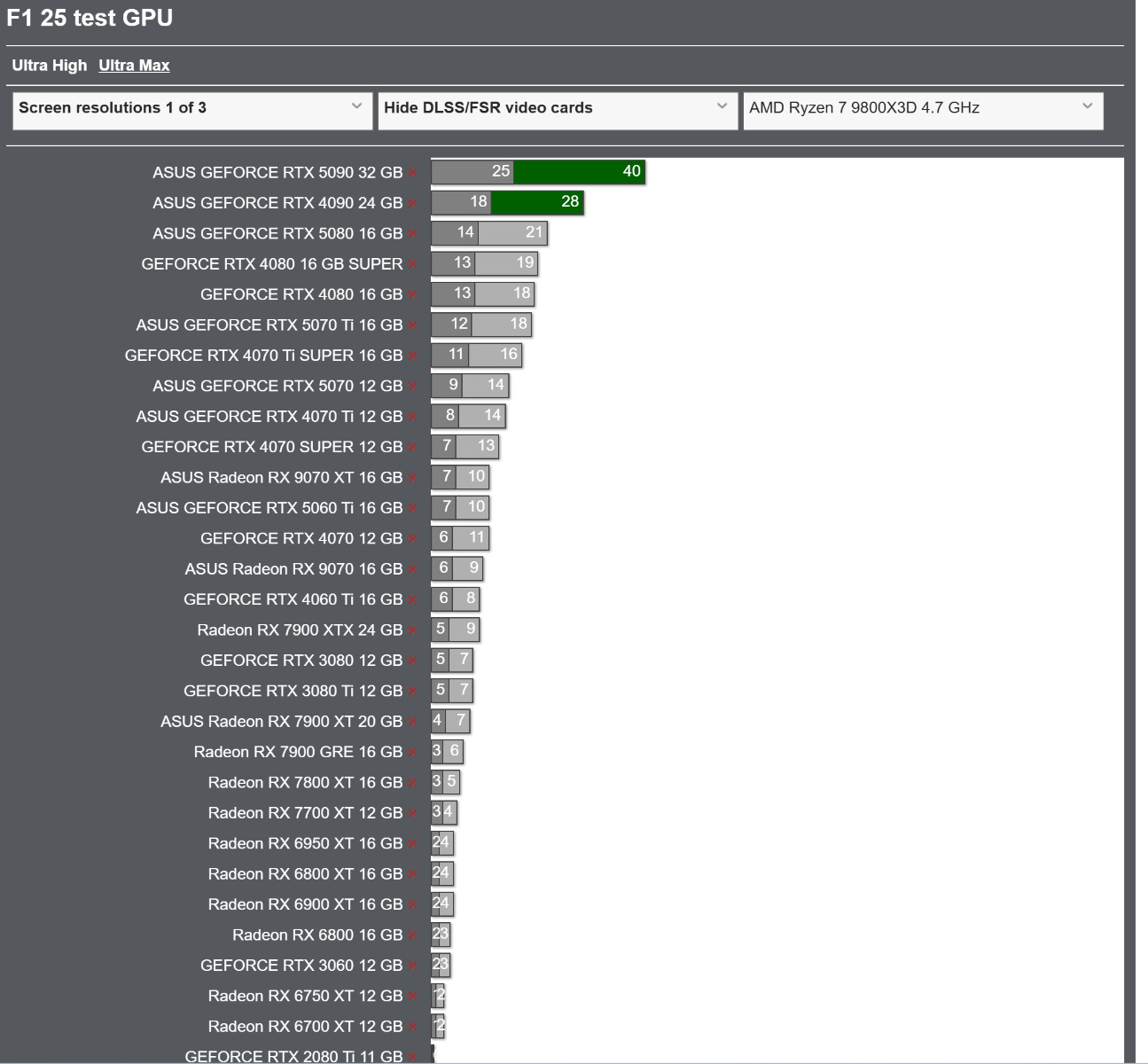Click red X beside ASUS GEFORCE RTX 5080 16 GB
This screenshot has height=1064, width=1148.
coord(413,235)
